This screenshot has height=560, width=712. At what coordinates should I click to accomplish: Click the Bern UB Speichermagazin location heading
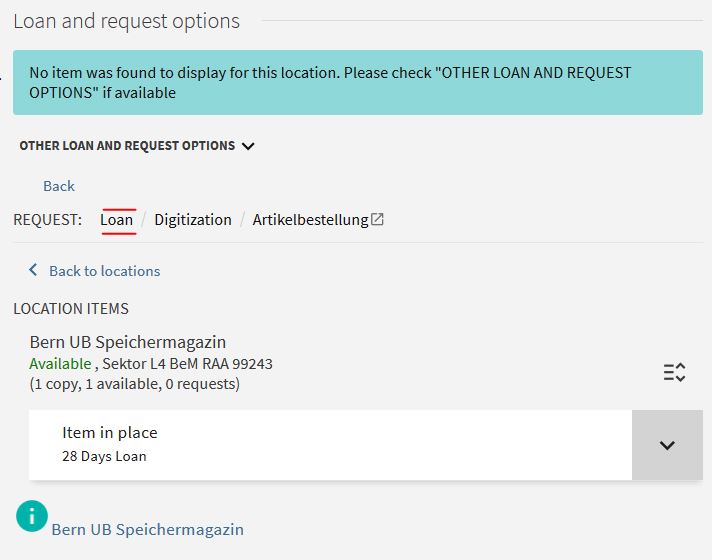coord(128,342)
